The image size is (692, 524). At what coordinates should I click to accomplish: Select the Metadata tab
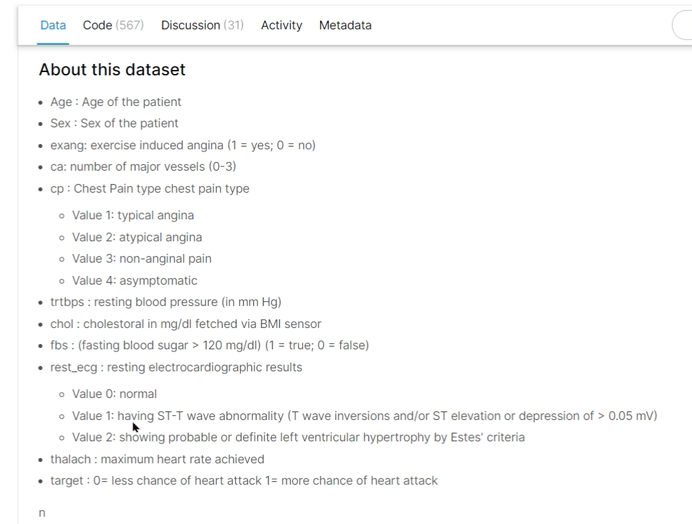click(345, 25)
